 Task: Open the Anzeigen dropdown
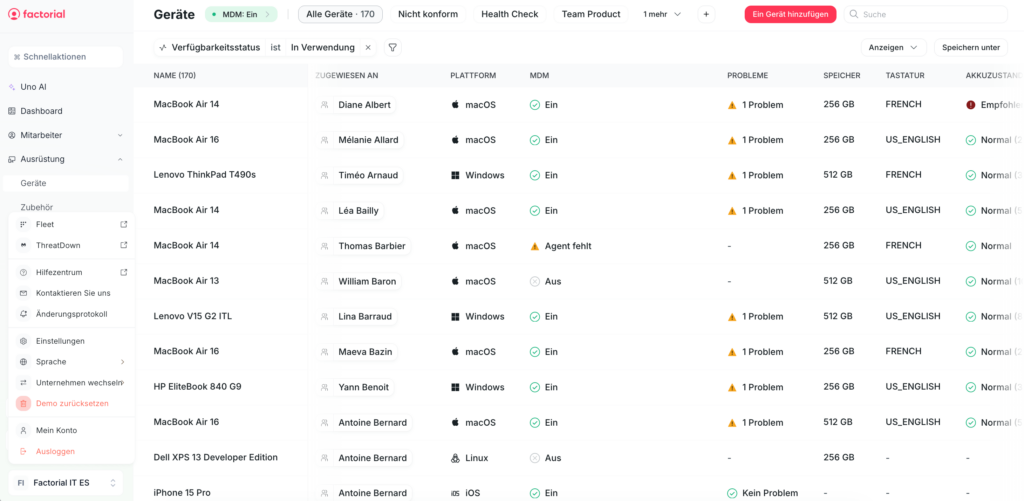click(892, 47)
